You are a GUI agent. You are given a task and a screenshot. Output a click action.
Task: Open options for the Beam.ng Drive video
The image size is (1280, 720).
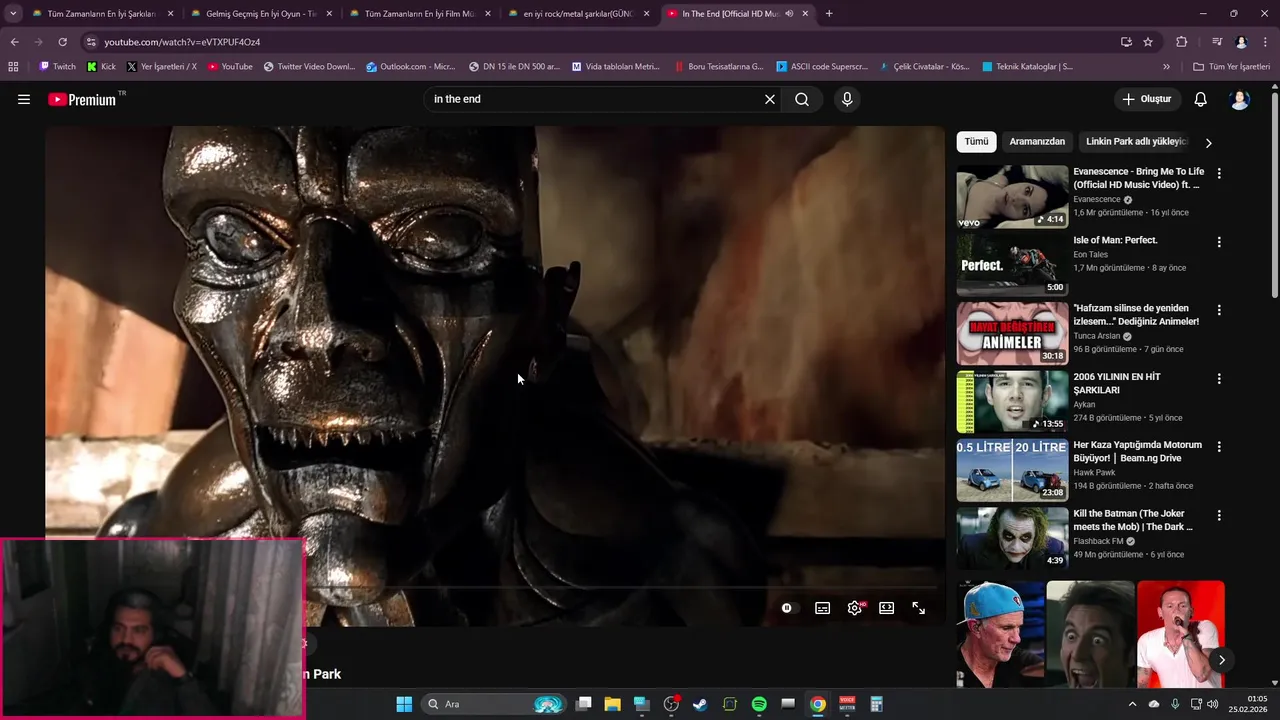[1219, 447]
